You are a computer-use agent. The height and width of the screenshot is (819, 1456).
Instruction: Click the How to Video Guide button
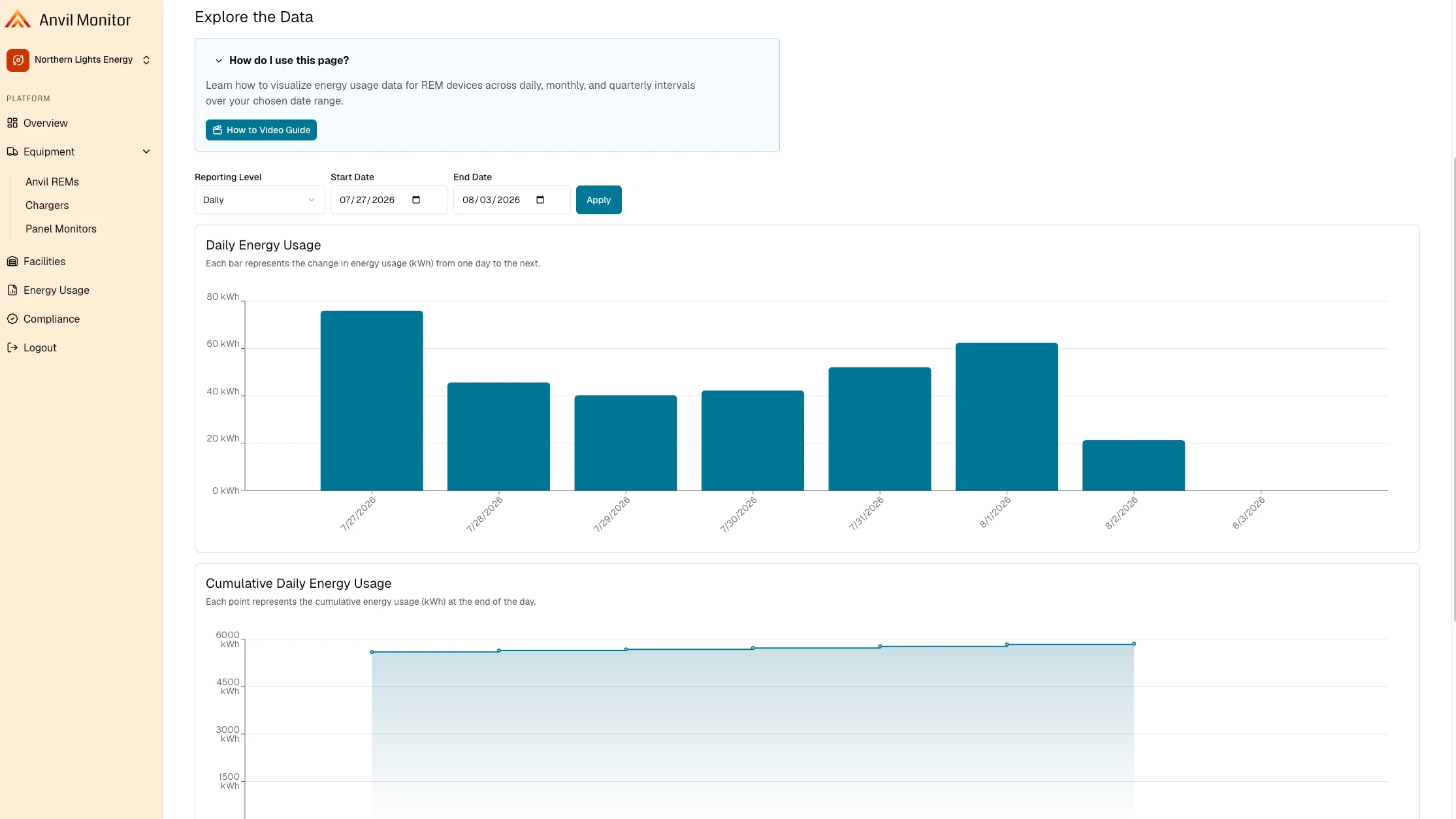261,130
